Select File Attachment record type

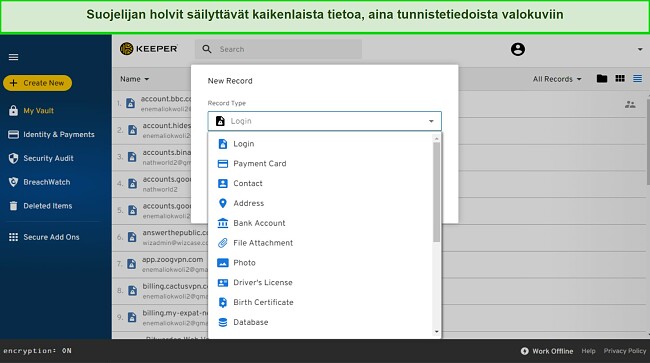[x=320, y=243]
